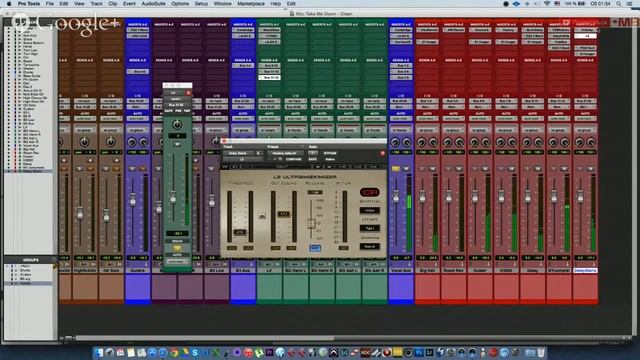Screen dimensions: 640x360
Task: Select the Drums group in Groups list
Action: [x=25, y=270]
